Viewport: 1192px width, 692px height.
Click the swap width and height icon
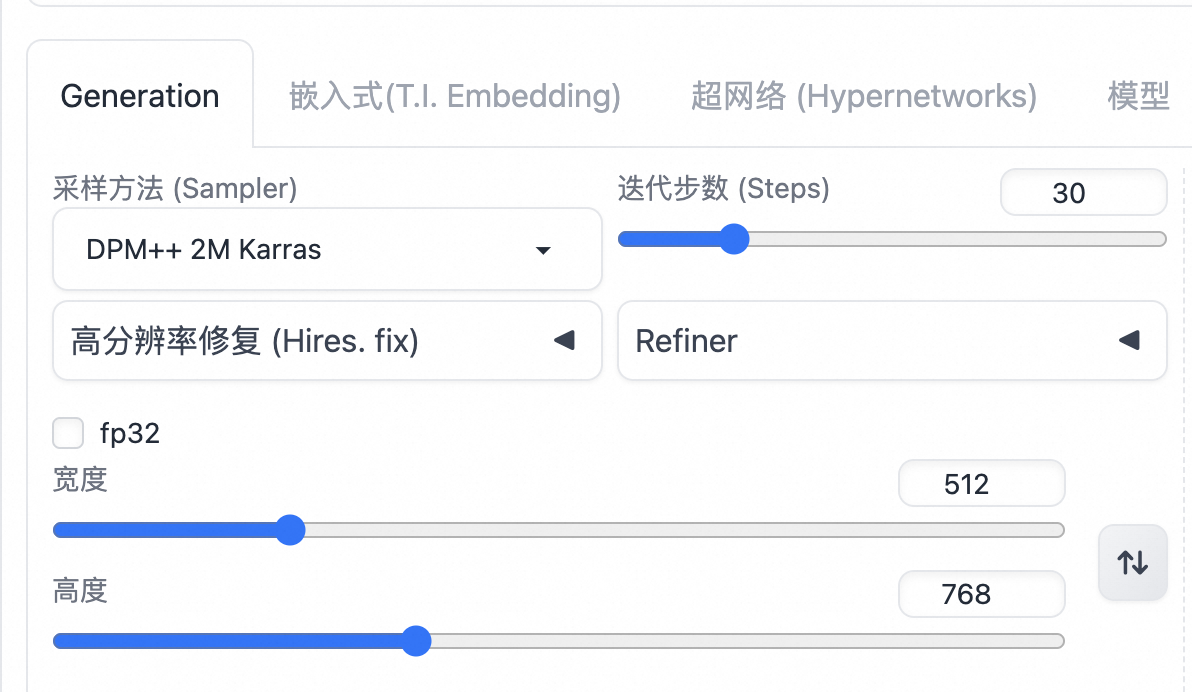click(x=1132, y=563)
